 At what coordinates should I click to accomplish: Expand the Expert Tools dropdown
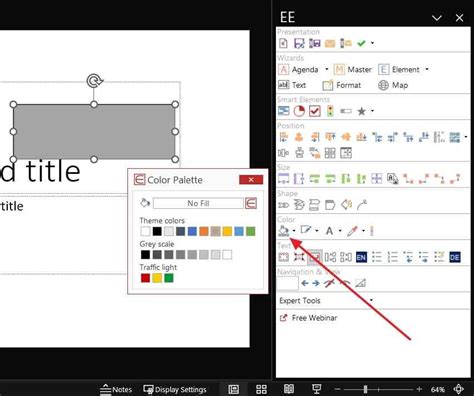(x=371, y=300)
